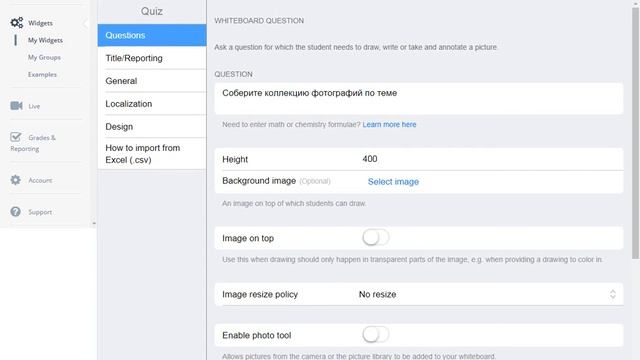Image resolution: width=640 pixels, height=360 pixels.
Task: Open Examples in sidebar
Action: [42, 74]
